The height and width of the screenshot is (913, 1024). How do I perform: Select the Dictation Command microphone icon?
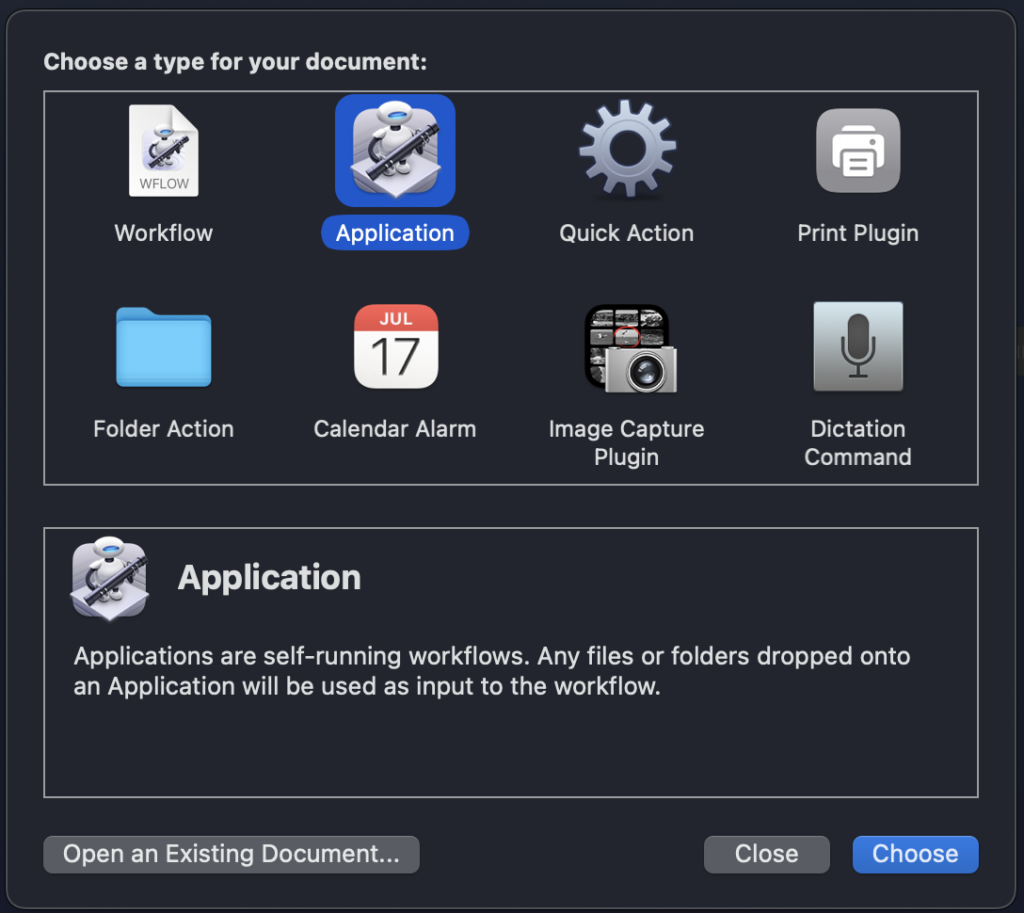click(x=858, y=347)
